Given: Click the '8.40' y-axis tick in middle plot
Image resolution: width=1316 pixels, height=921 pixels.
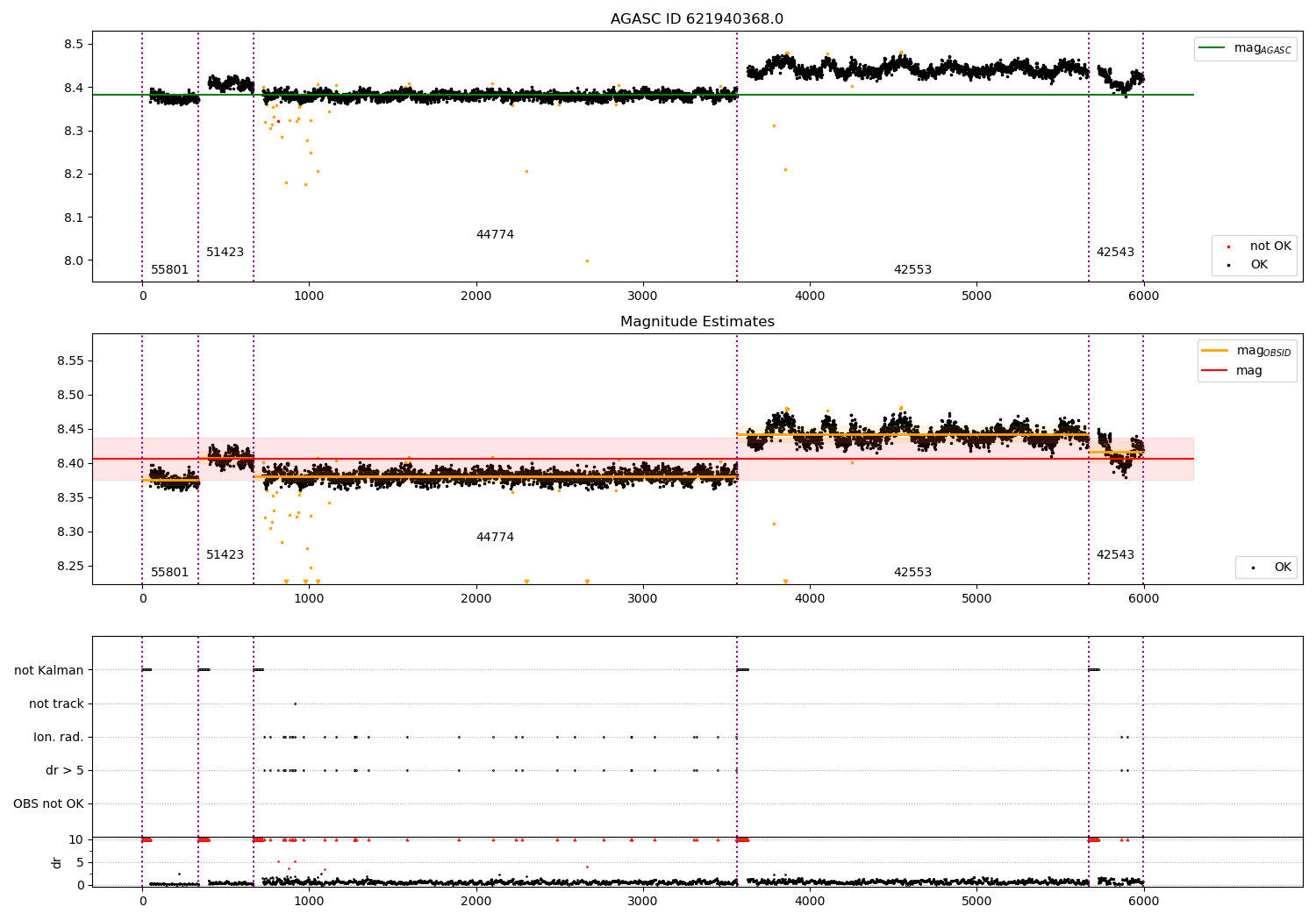Looking at the screenshot, I should [x=70, y=463].
